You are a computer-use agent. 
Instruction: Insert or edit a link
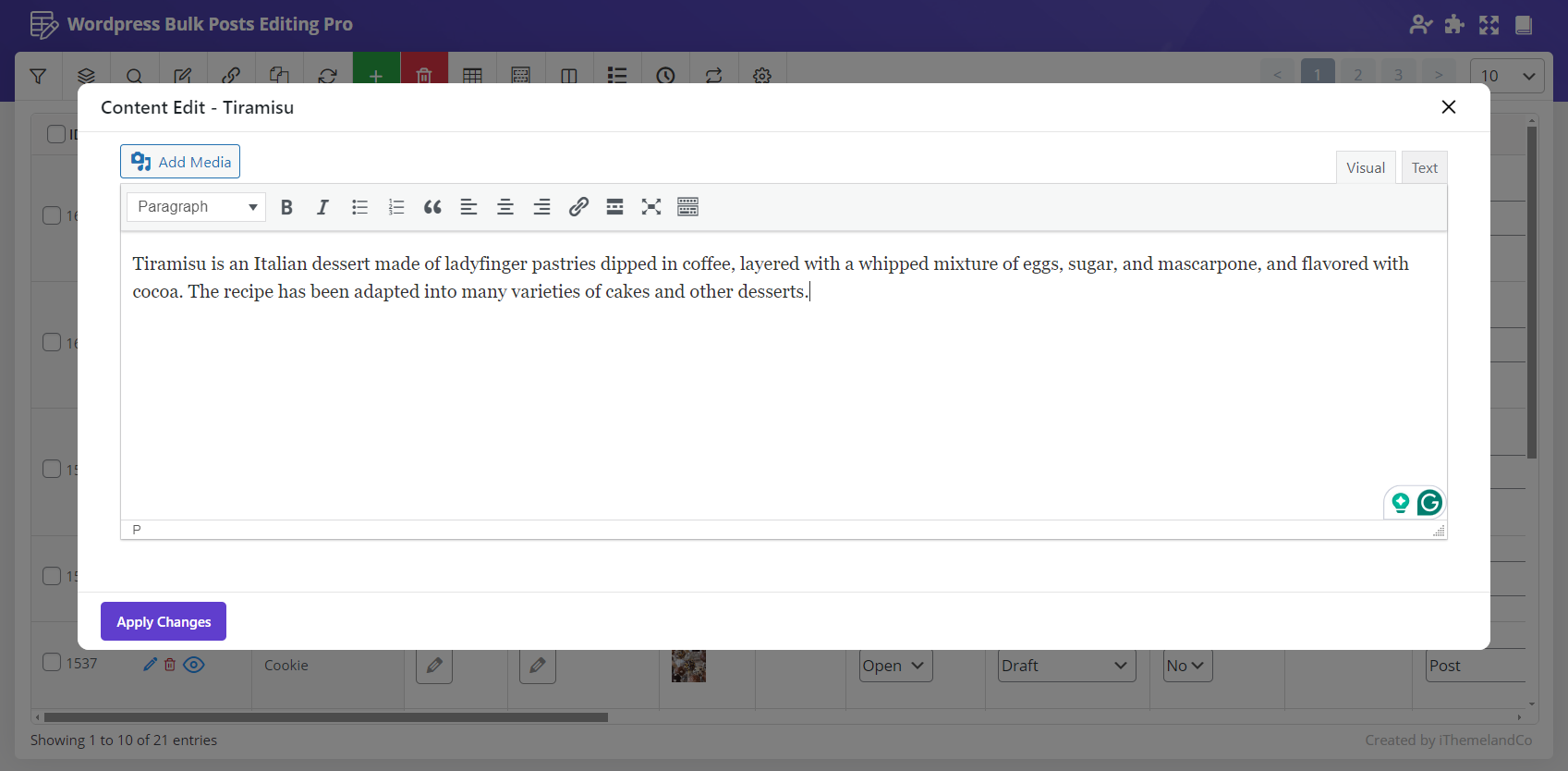pos(578,207)
